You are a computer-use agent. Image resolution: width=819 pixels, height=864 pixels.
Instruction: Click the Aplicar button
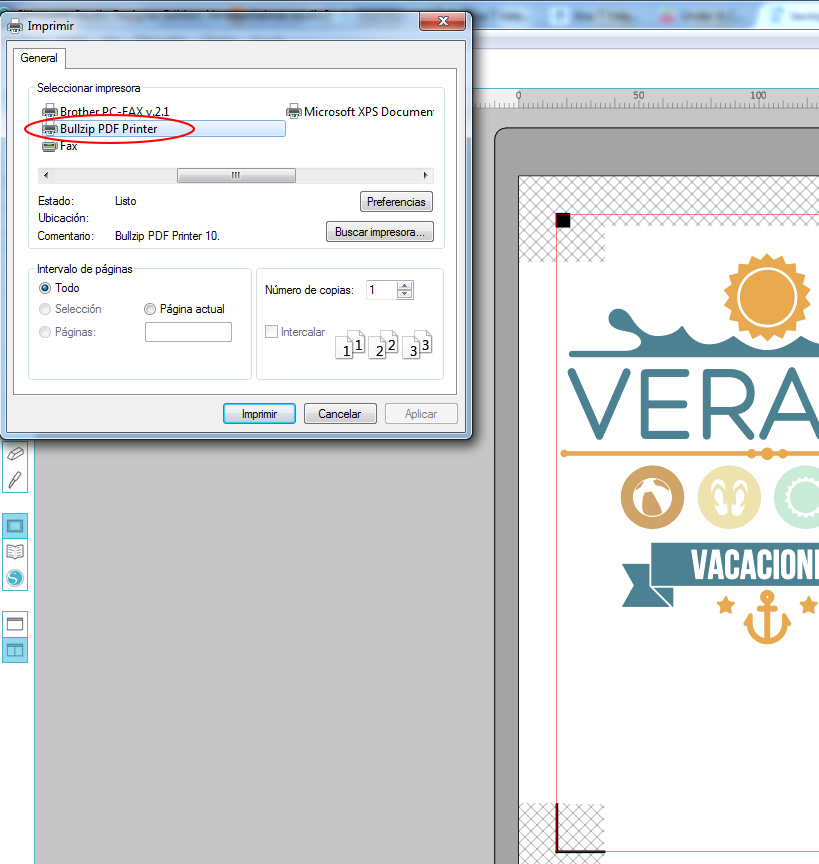(x=421, y=414)
